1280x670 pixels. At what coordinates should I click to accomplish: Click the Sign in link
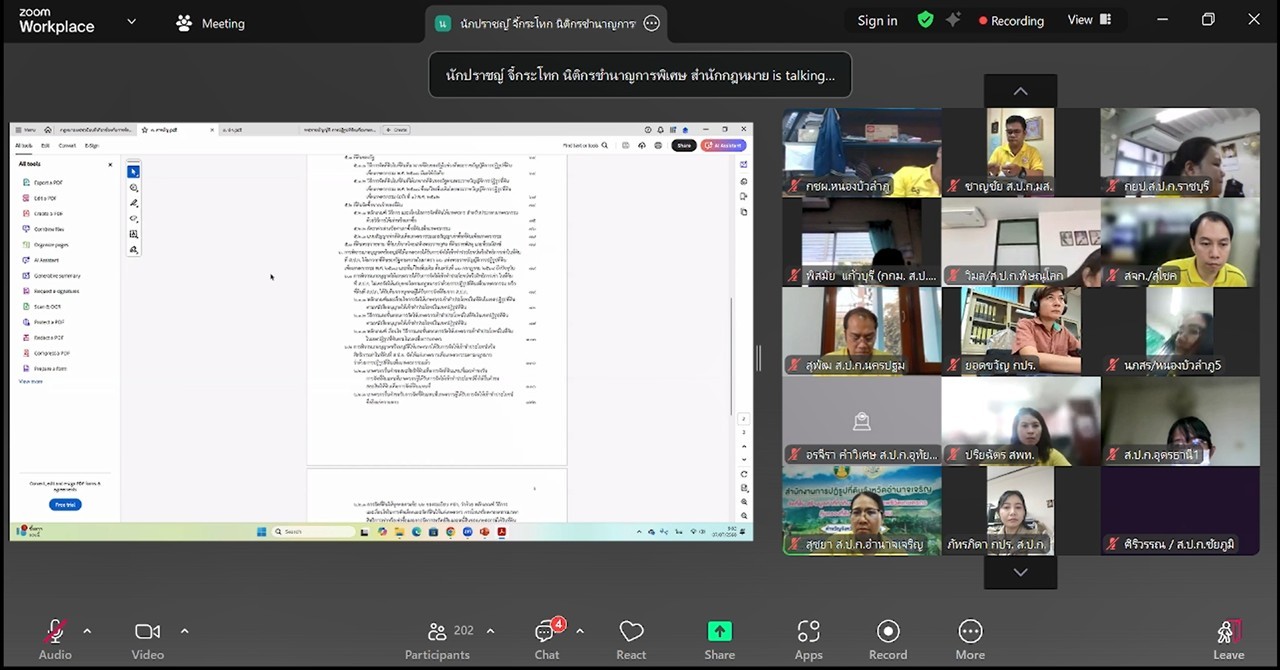877,20
